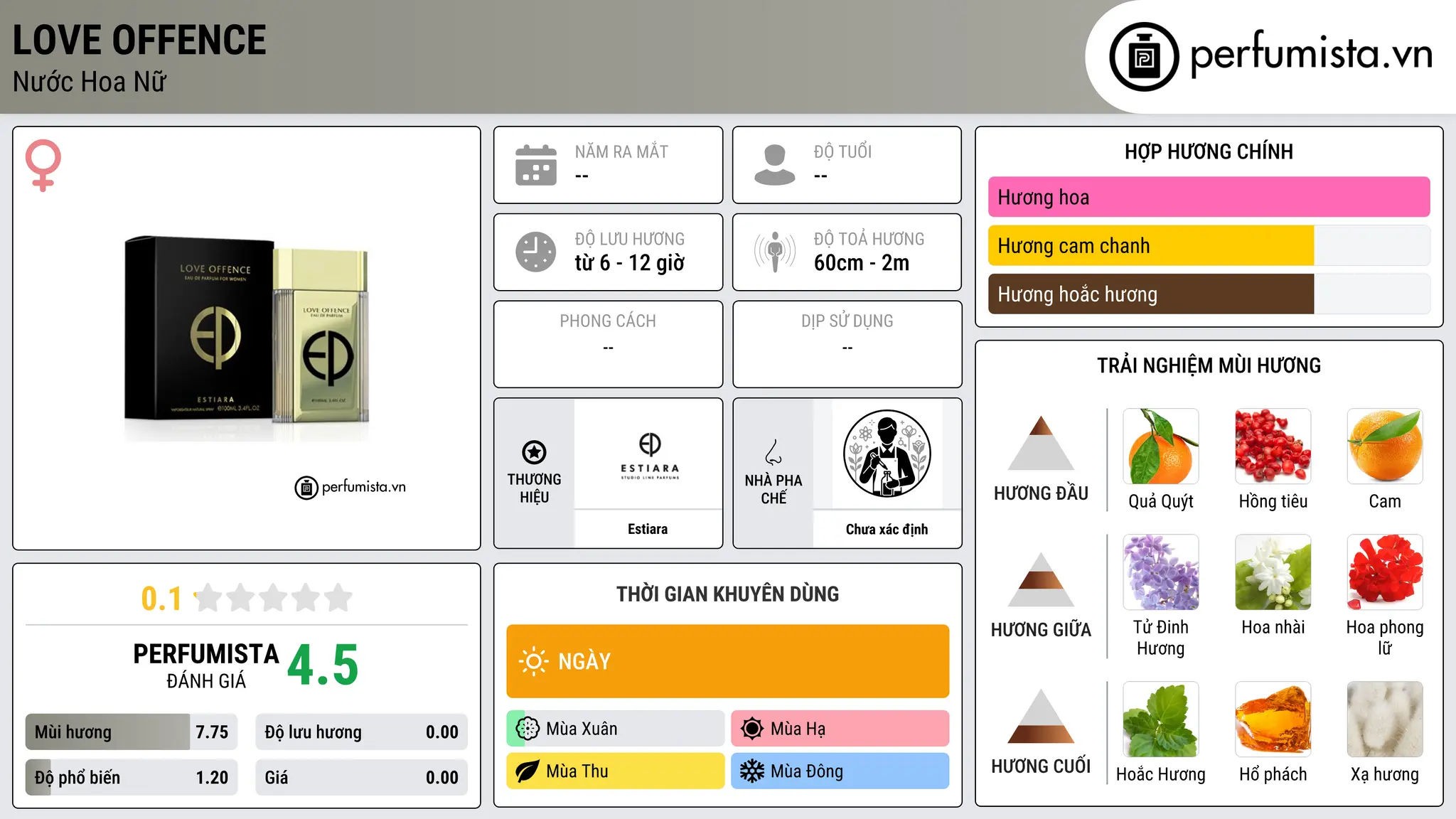Click the perfumista.vn bottle logo in header
Viewport: 1456px width, 819px height.
tap(1144, 57)
